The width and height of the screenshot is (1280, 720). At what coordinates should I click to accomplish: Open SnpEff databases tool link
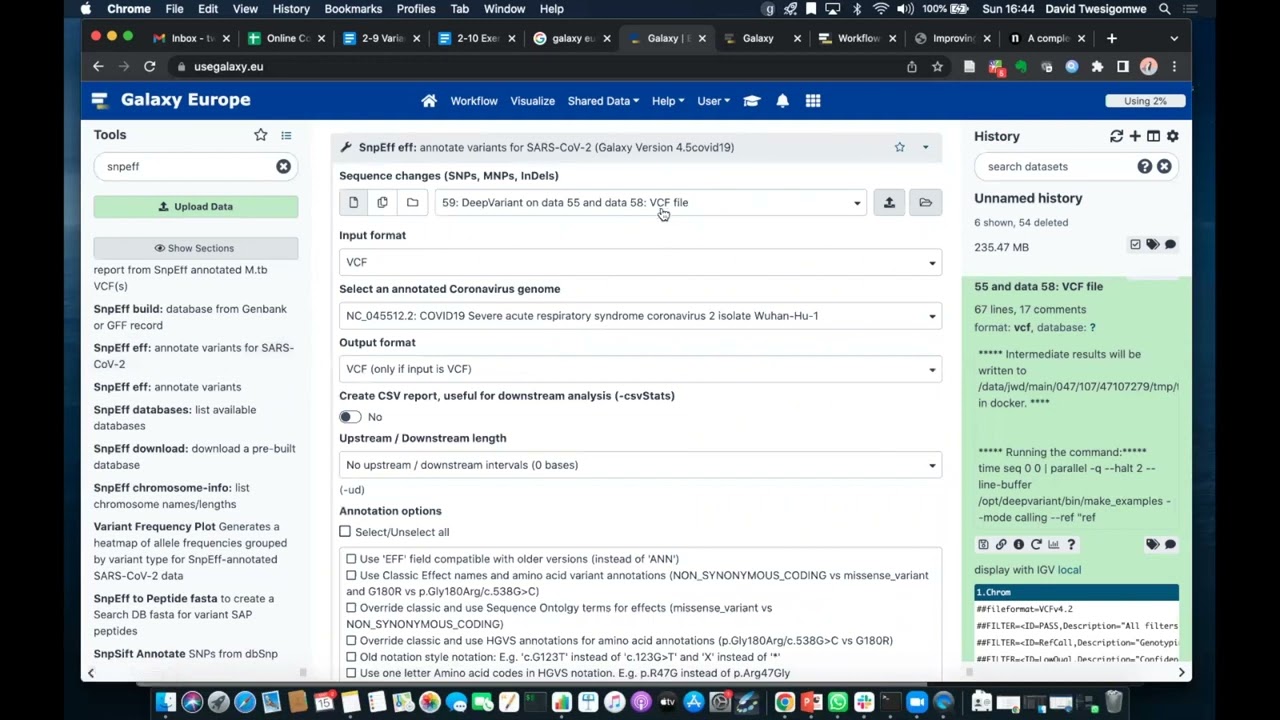pos(175,418)
